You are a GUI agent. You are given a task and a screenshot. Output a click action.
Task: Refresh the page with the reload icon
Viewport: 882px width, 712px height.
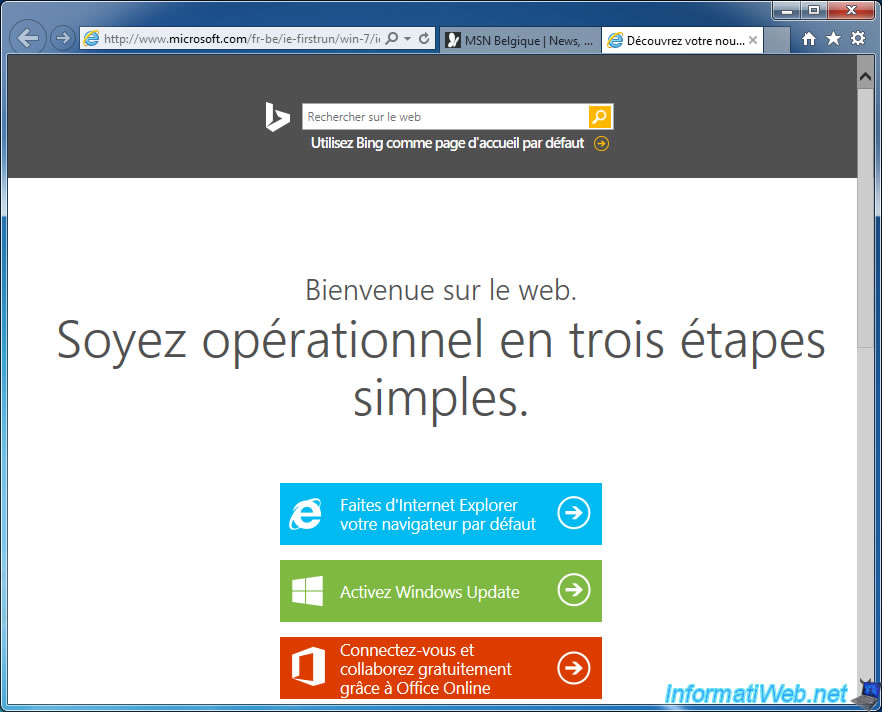tap(424, 38)
